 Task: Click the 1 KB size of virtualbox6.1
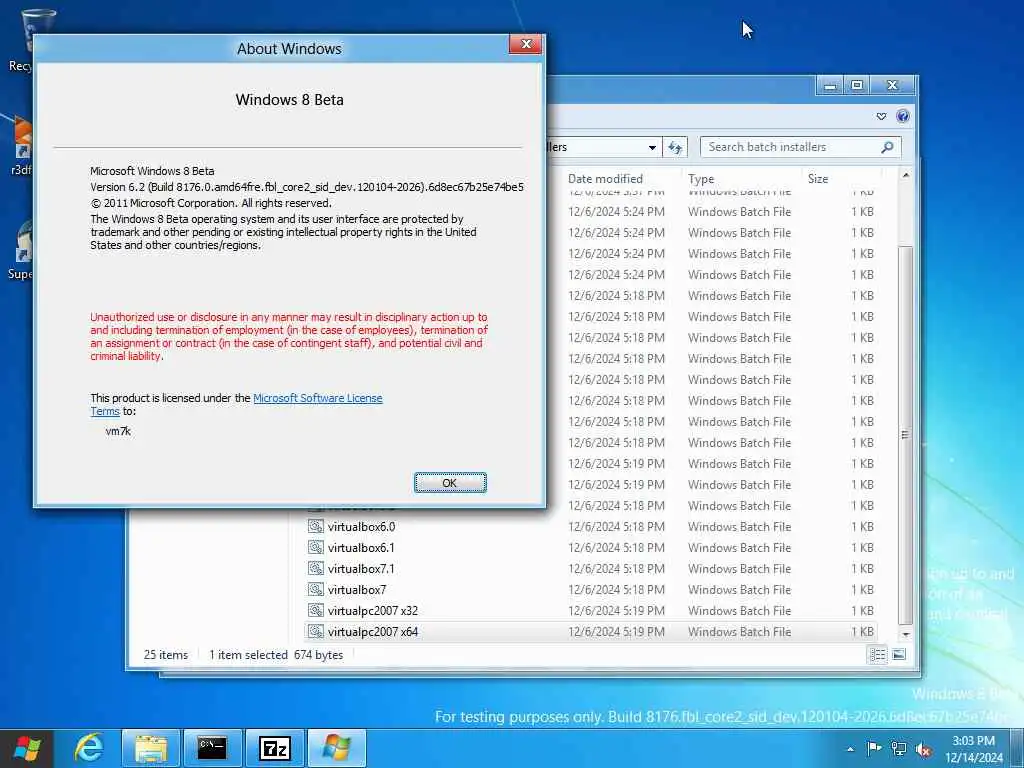tap(862, 548)
